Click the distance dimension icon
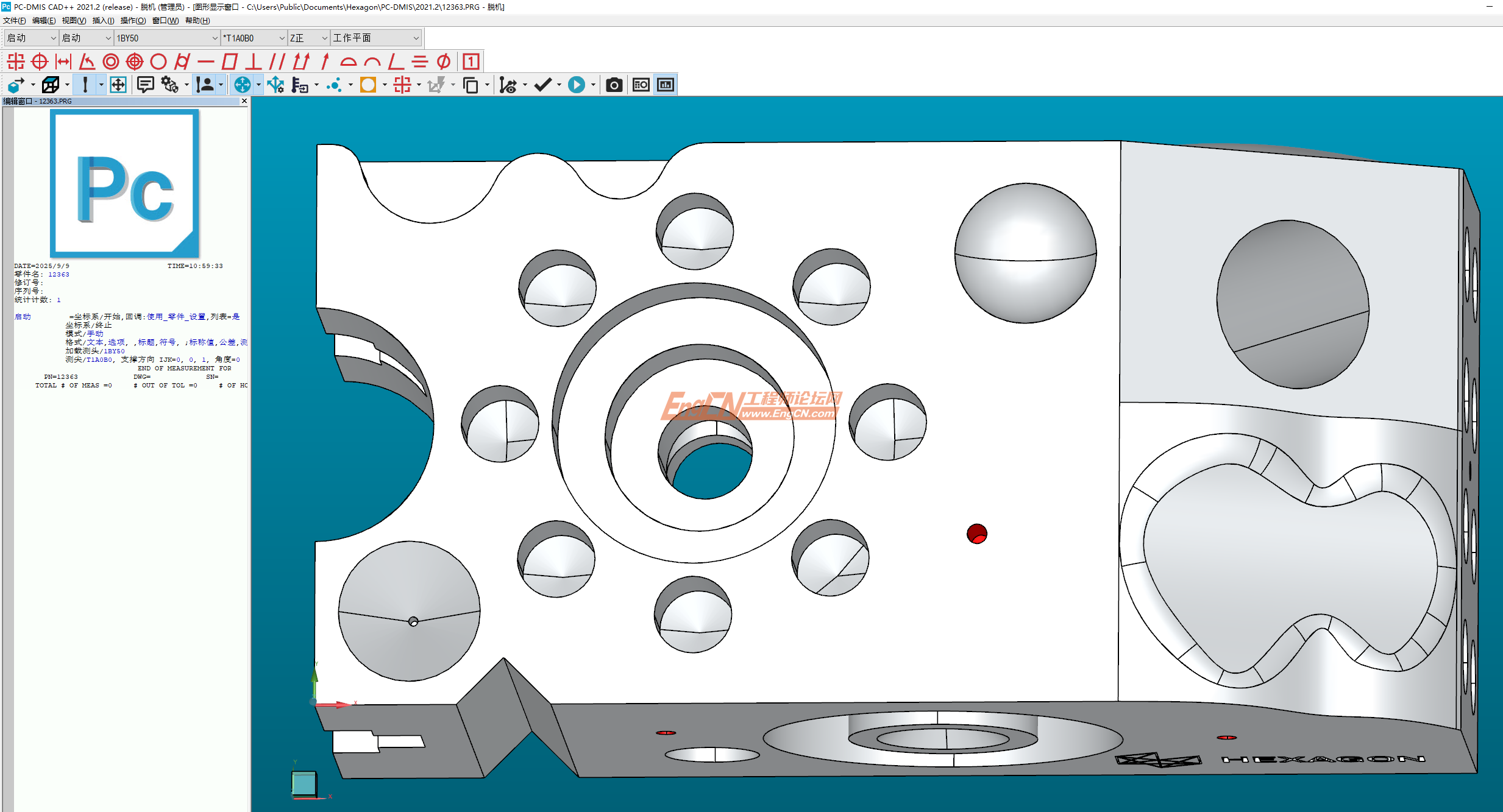This screenshot has width=1503, height=812. (x=63, y=62)
